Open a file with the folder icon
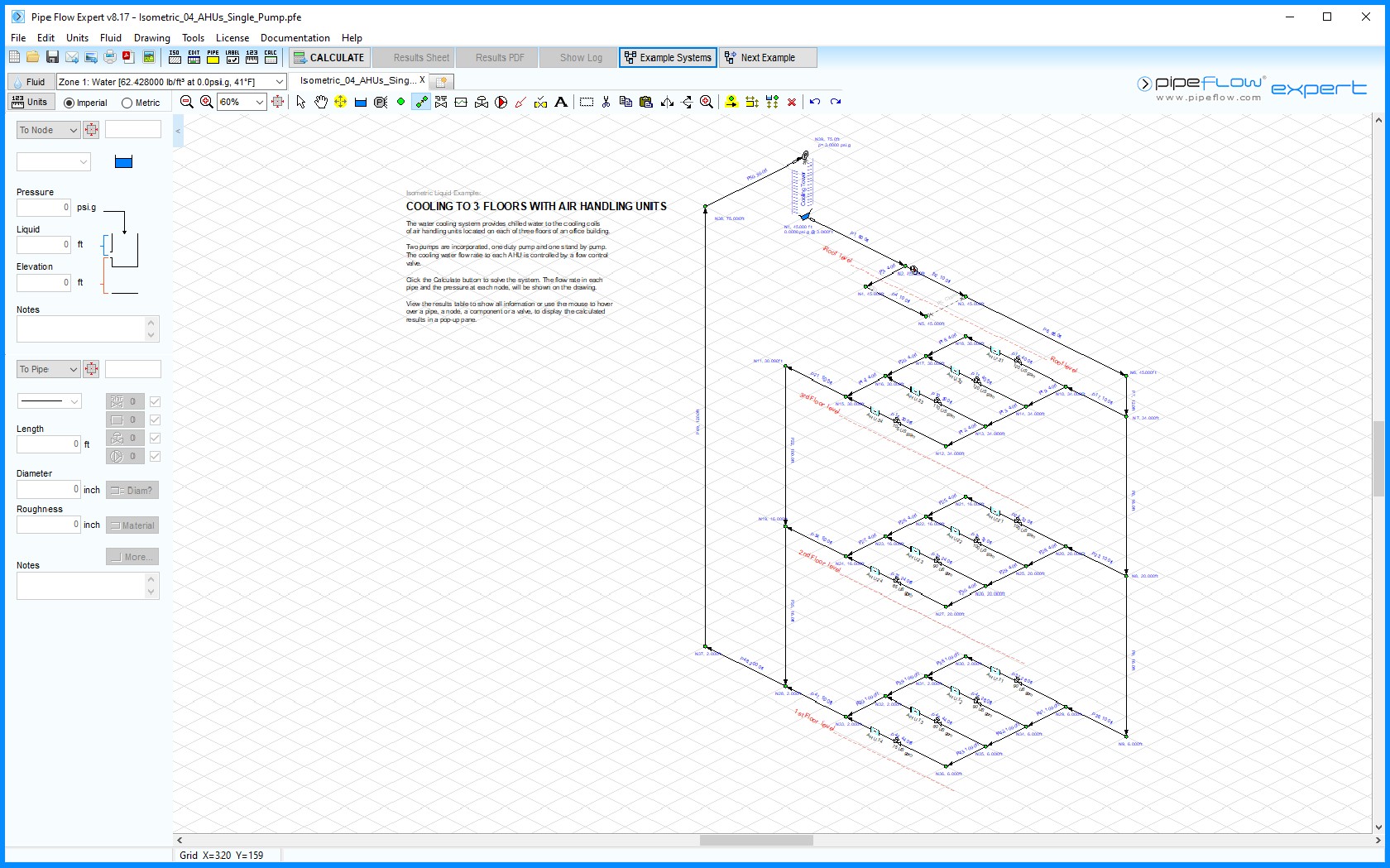This screenshot has width=1390, height=868. [x=32, y=57]
